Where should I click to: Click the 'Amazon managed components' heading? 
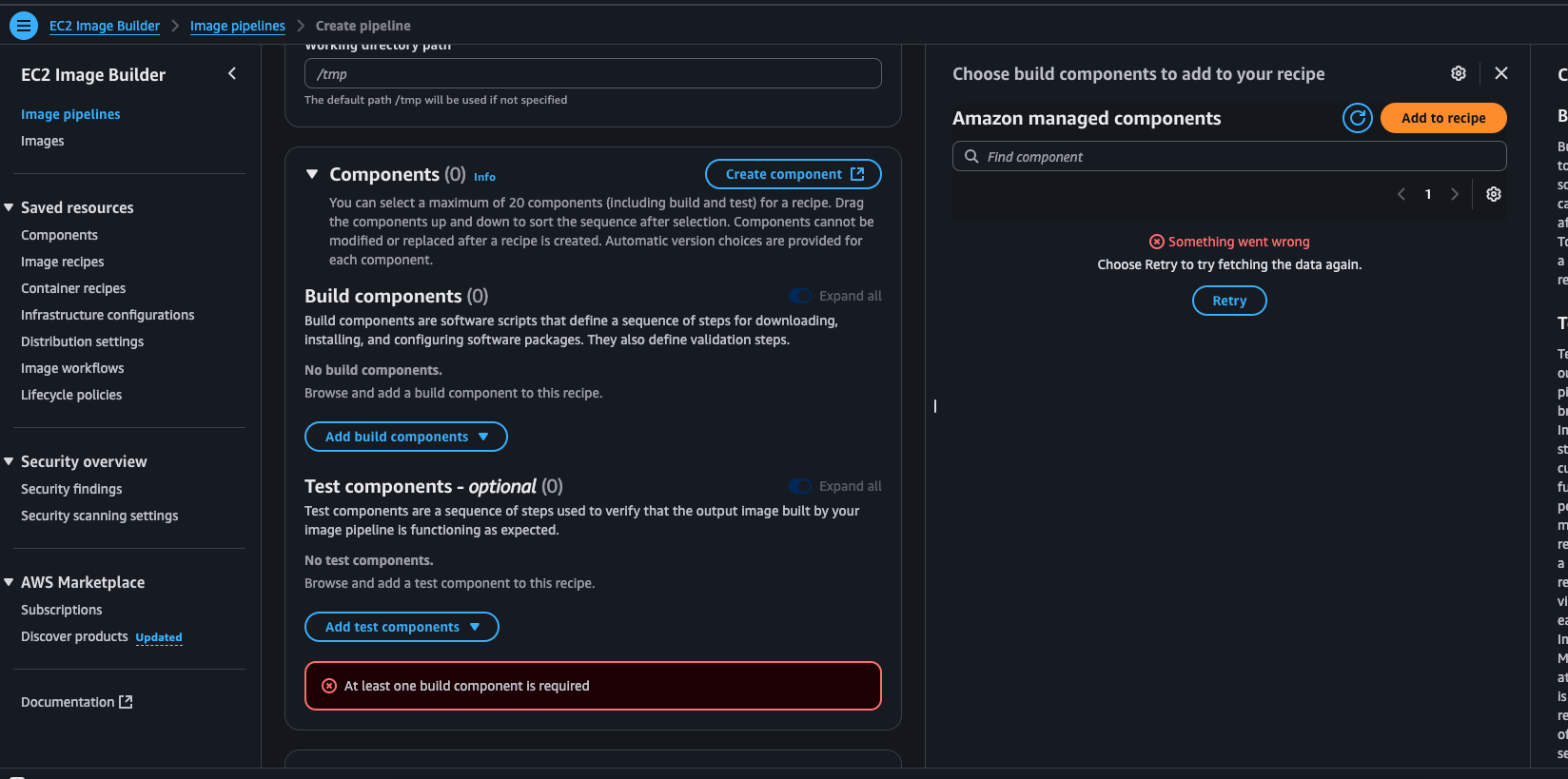1087,118
